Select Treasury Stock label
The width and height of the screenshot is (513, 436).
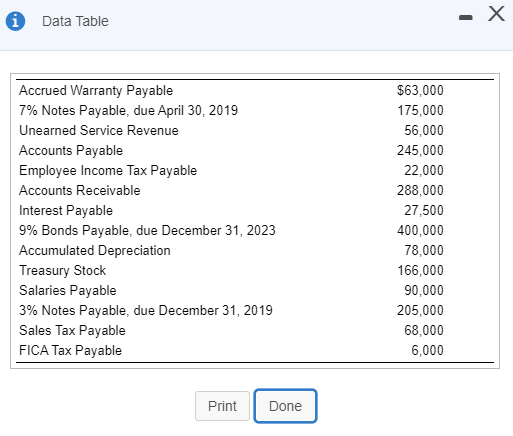pos(62,271)
